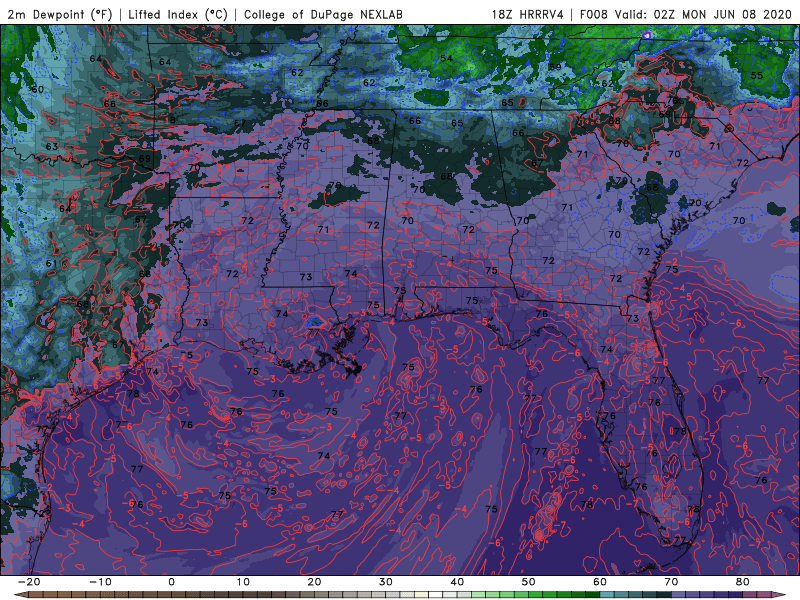Click the "F008 Valid: 02Z MON JUN 08 2020" text

[685, 14]
